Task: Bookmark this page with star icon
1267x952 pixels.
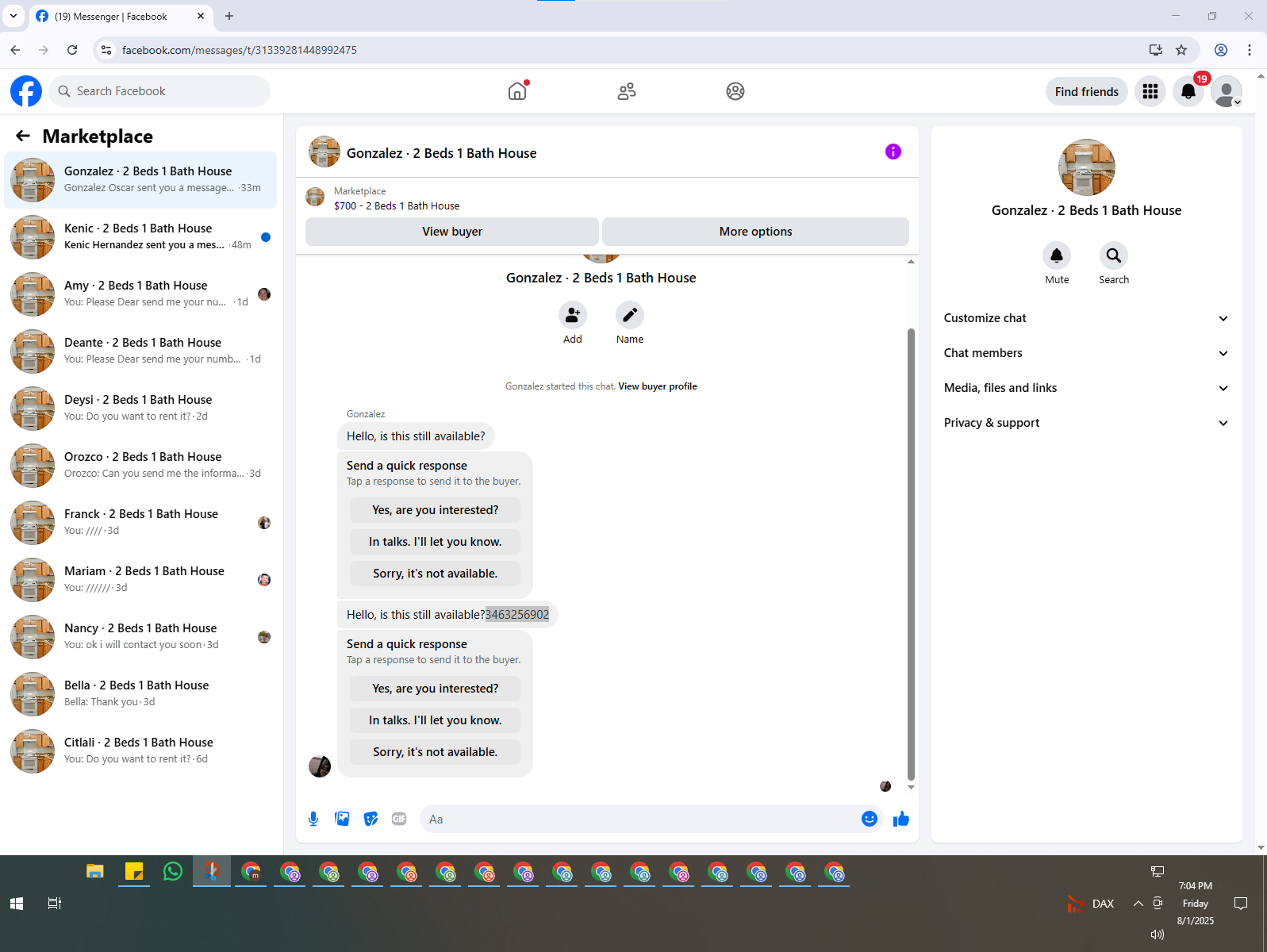Action: [x=1181, y=50]
